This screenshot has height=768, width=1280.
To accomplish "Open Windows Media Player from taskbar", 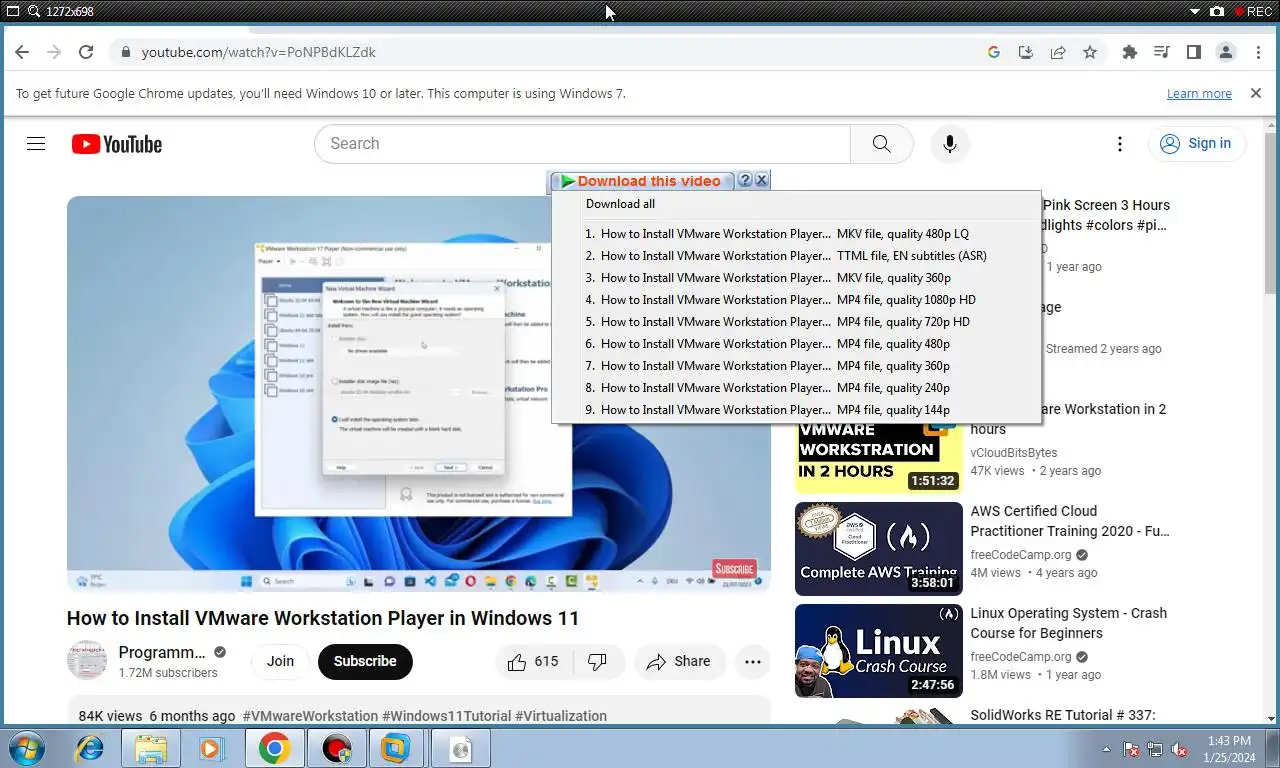I will pos(210,748).
